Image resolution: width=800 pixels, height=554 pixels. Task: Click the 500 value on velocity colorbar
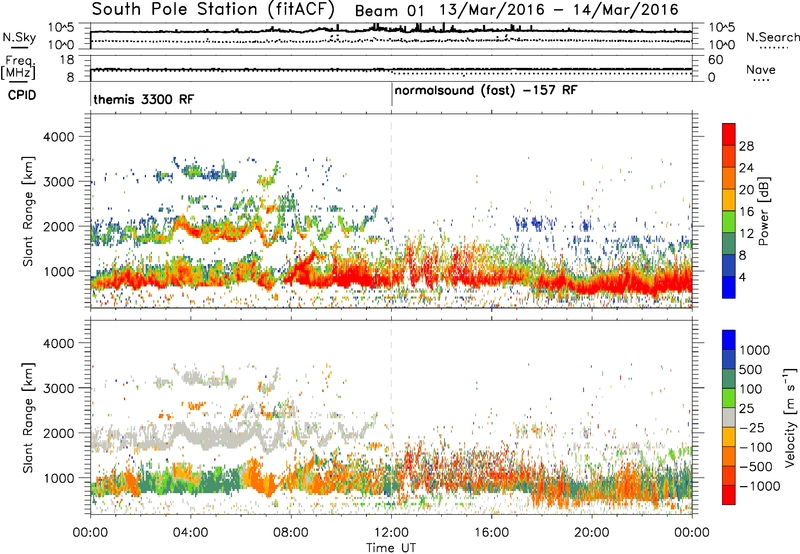pyautogui.click(x=751, y=369)
